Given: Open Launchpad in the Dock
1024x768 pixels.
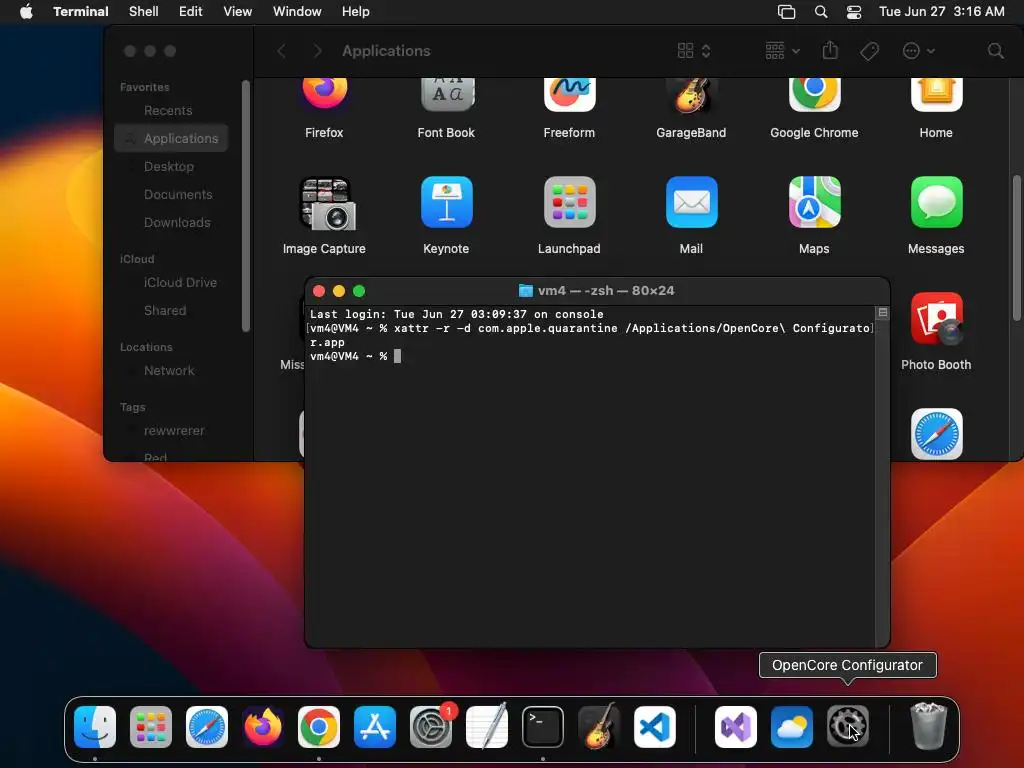Looking at the screenshot, I should pos(151,727).
